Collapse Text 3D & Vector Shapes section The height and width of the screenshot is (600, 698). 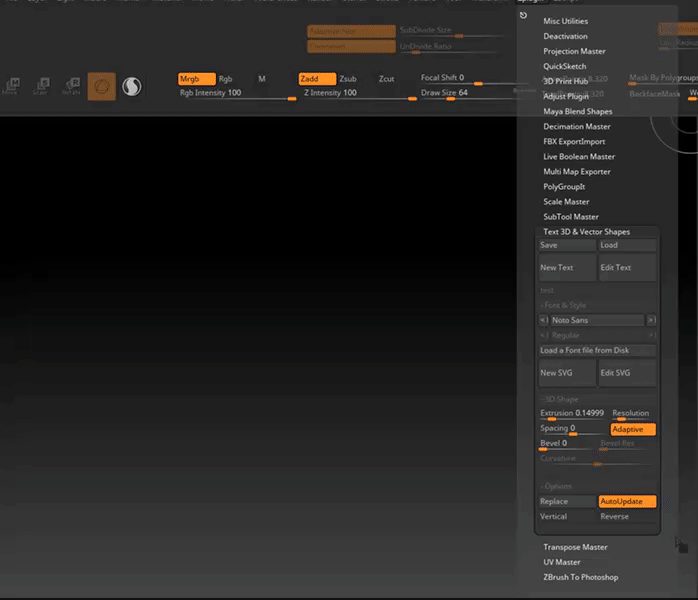pyautogui.click(x=586, y=232)
